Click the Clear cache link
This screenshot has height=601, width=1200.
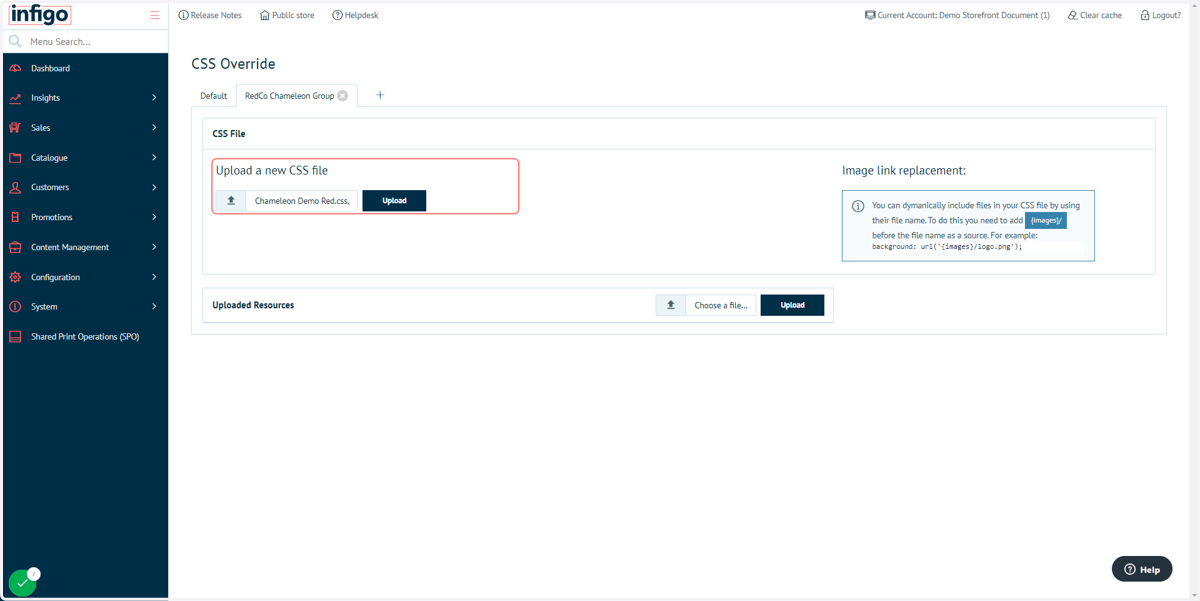pos(1095,15)
